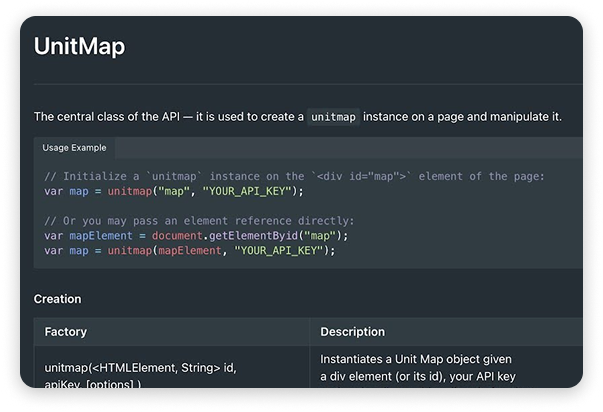Image resolution: width=603 pixels, height=412 pixels.
Task: Click the inline unitmap code in the intro sentence
Action: pos(332,117)
